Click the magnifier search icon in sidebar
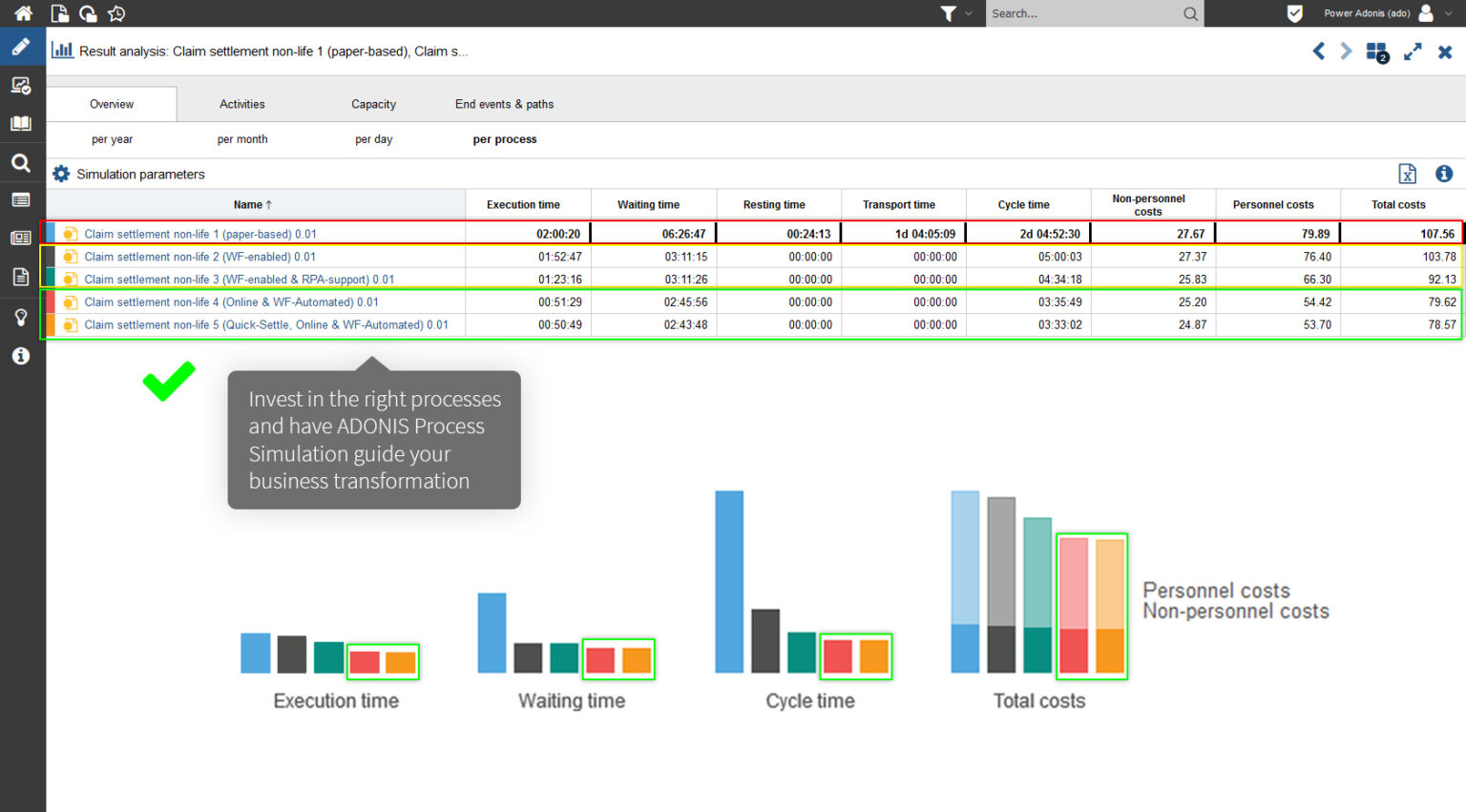 (x=21, y=163)
